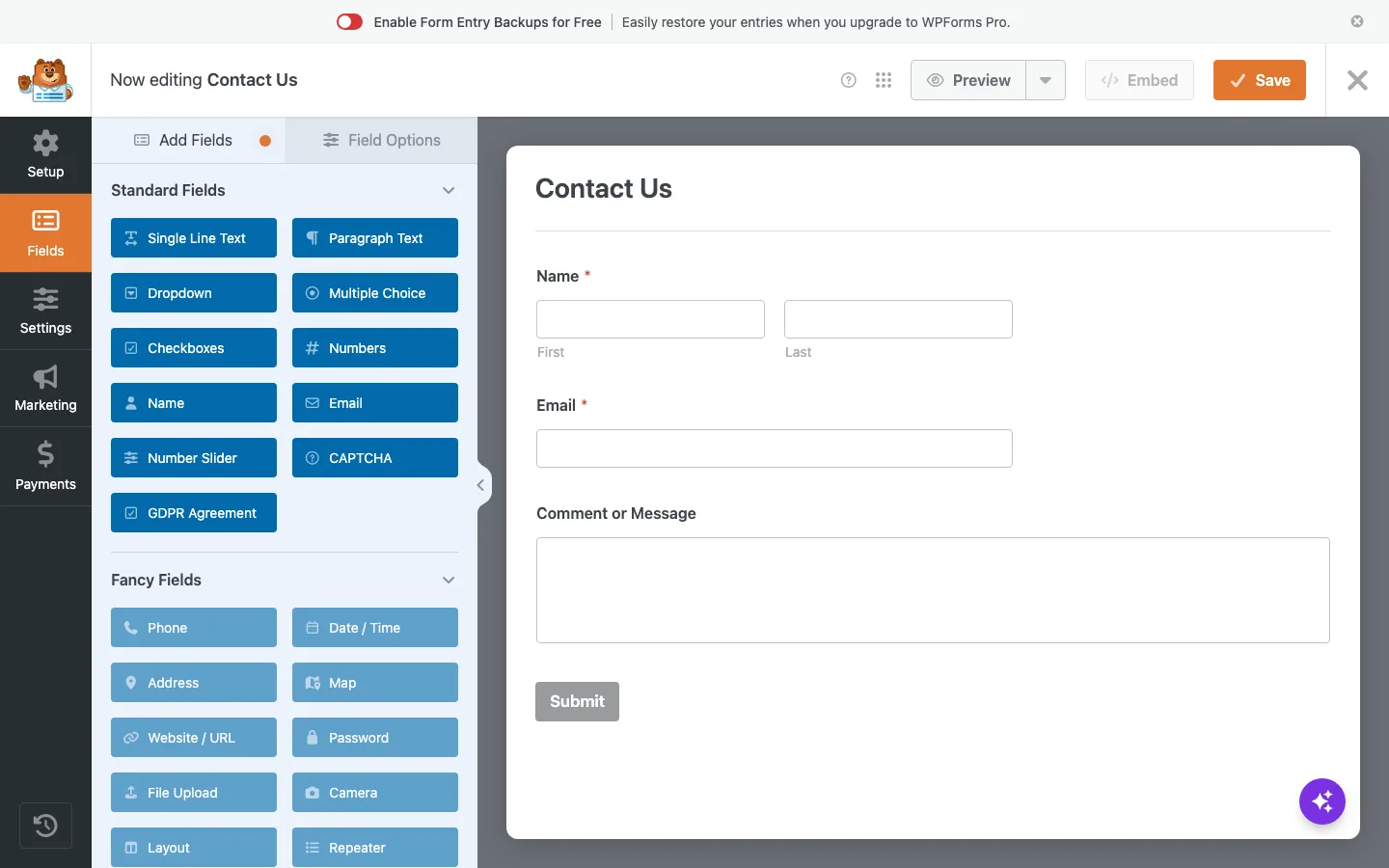
Task: Open the Preview dropdown arrow
Action: [x=1046, y=80]
